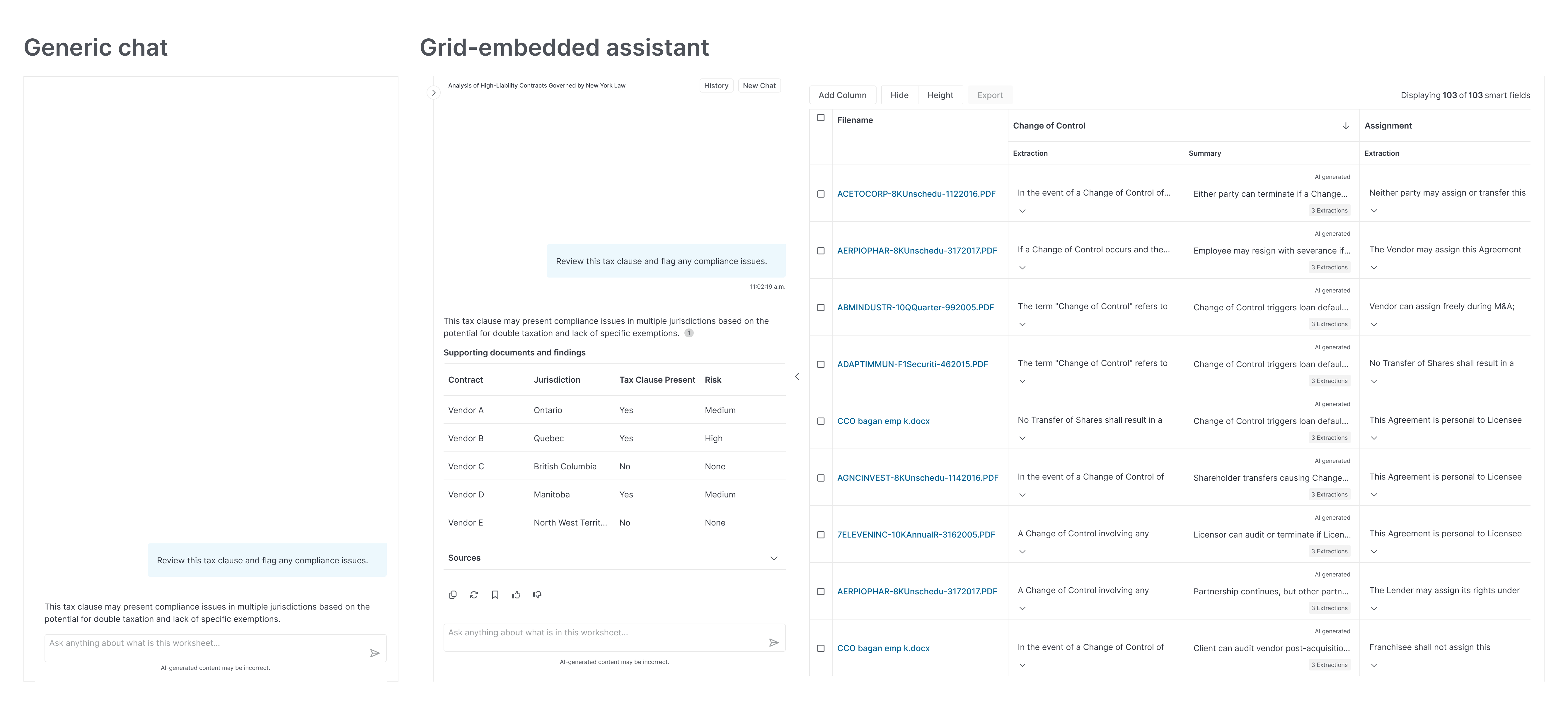
Task: Toggle the select-all checkbox beside Filename
Action: click(x=821, y=118)
